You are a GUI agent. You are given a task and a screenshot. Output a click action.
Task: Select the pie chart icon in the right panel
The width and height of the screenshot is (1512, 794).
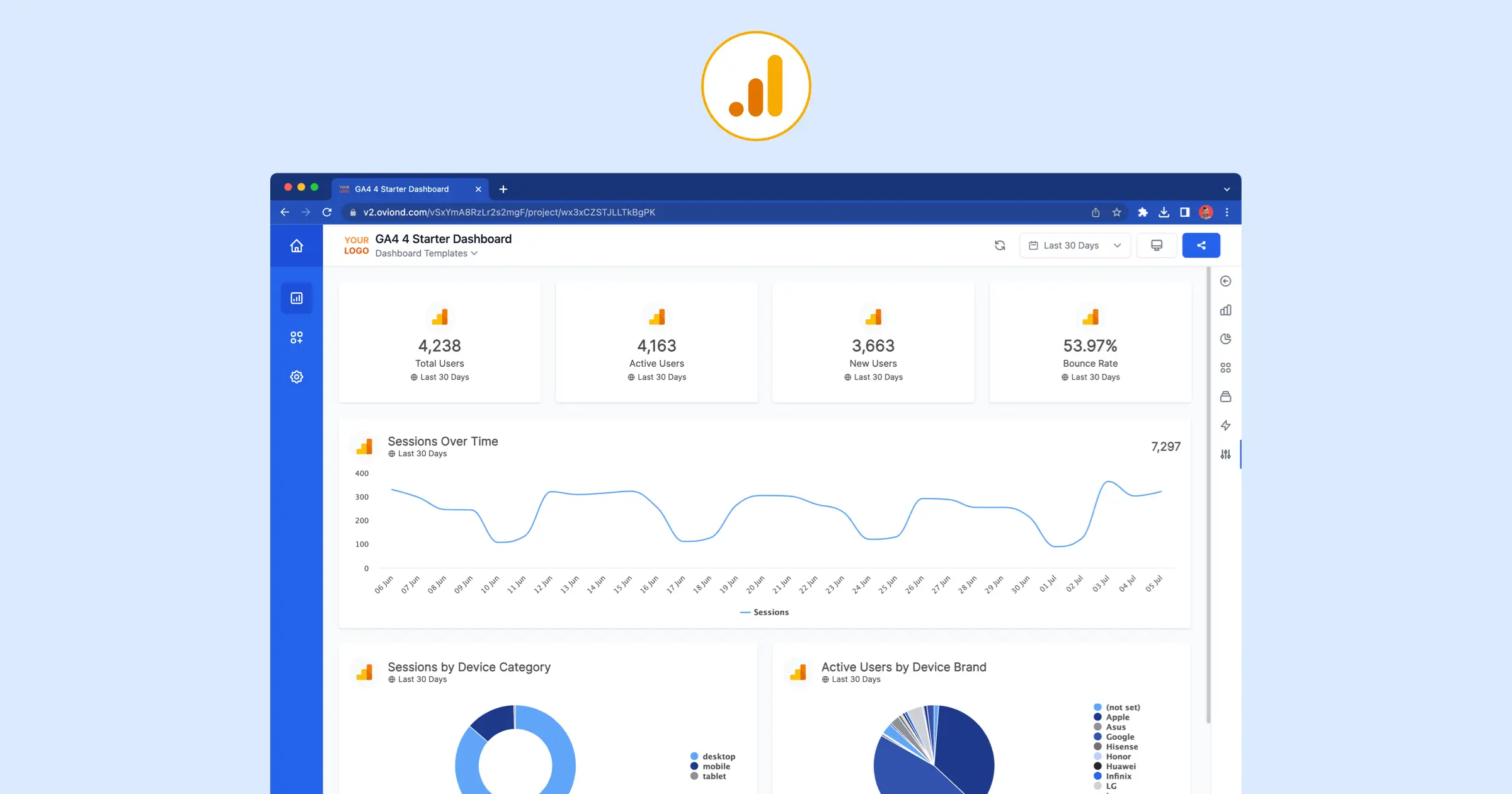click(x=1225, y=339)
